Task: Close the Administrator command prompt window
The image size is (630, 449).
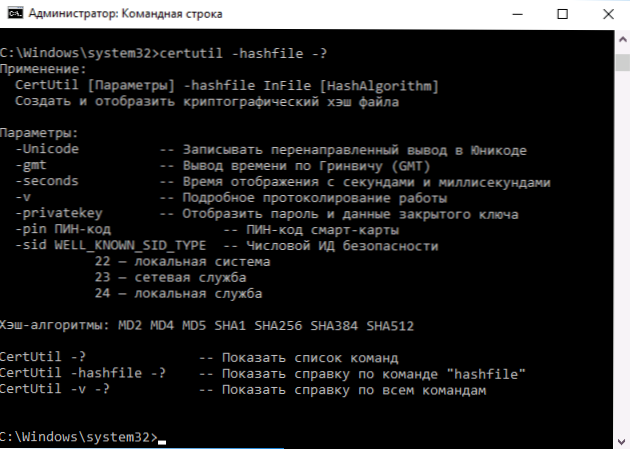Action: pyautogui.click(x=608, y=14)
